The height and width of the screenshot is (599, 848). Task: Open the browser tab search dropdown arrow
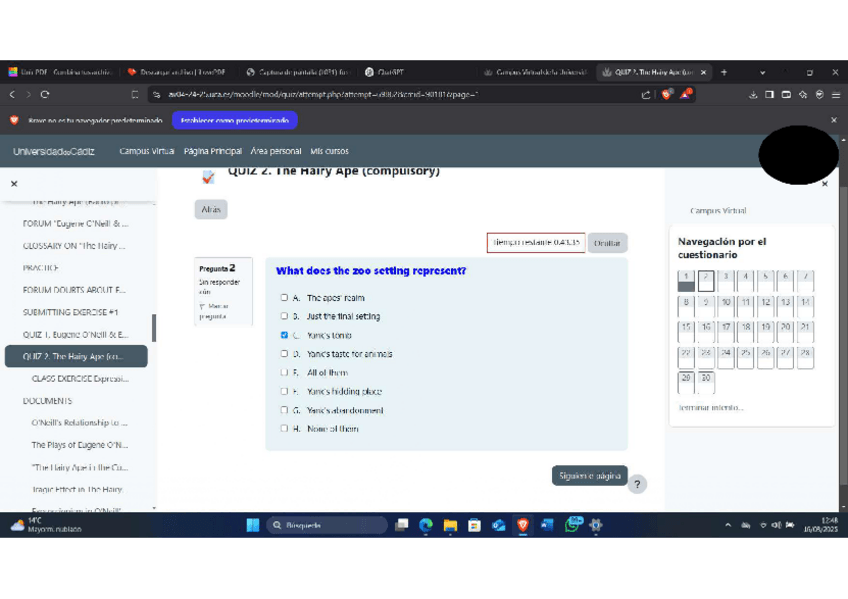[762, 72]
